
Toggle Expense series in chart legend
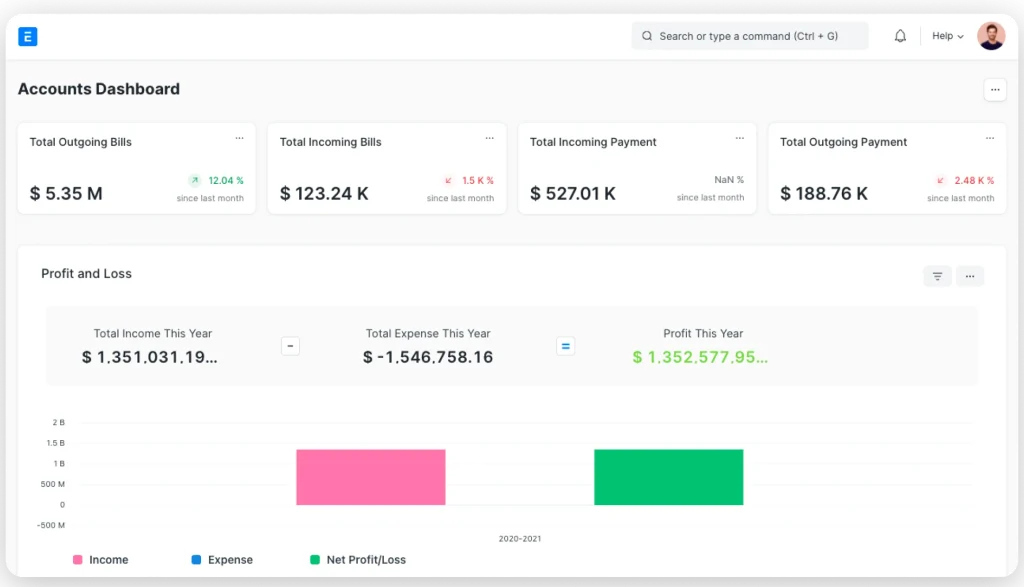tap(224, 560)
